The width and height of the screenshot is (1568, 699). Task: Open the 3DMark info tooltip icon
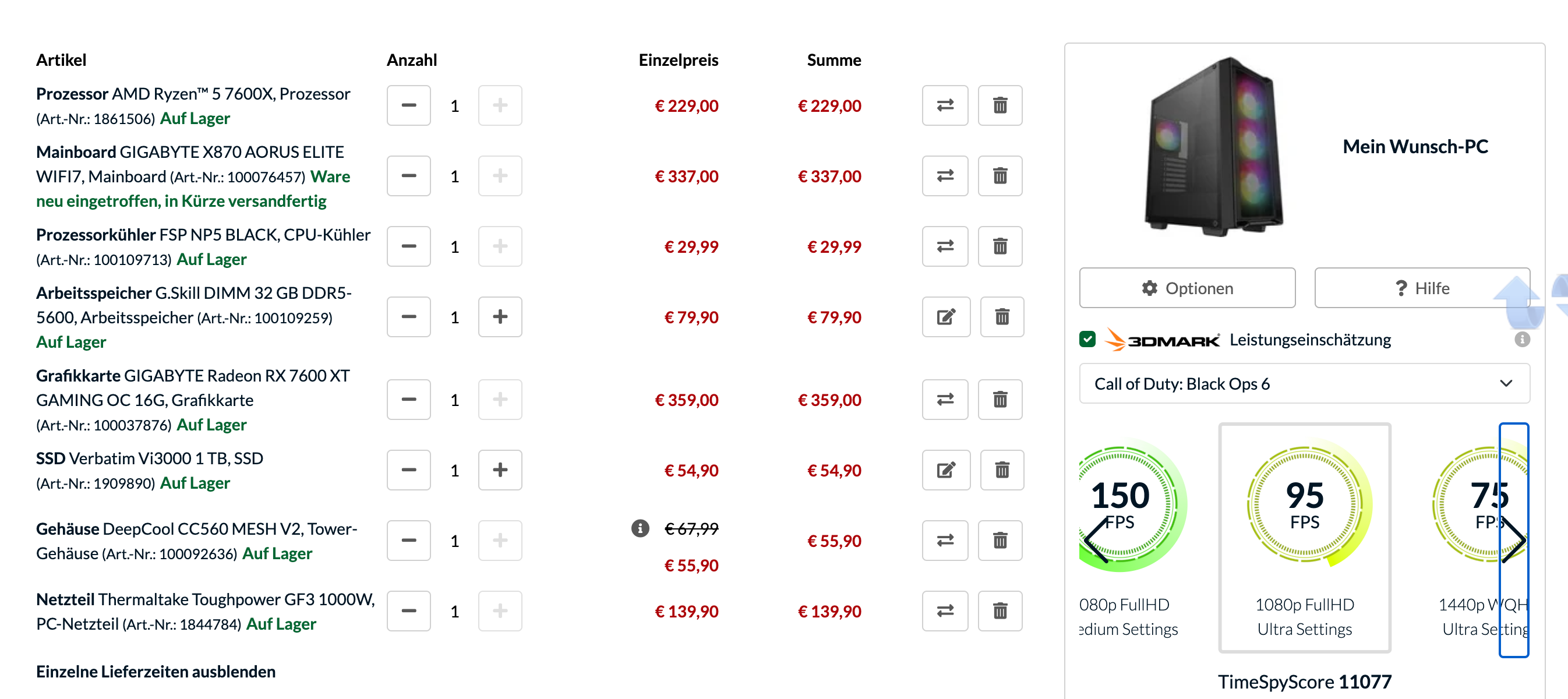tap(1521, 339)
